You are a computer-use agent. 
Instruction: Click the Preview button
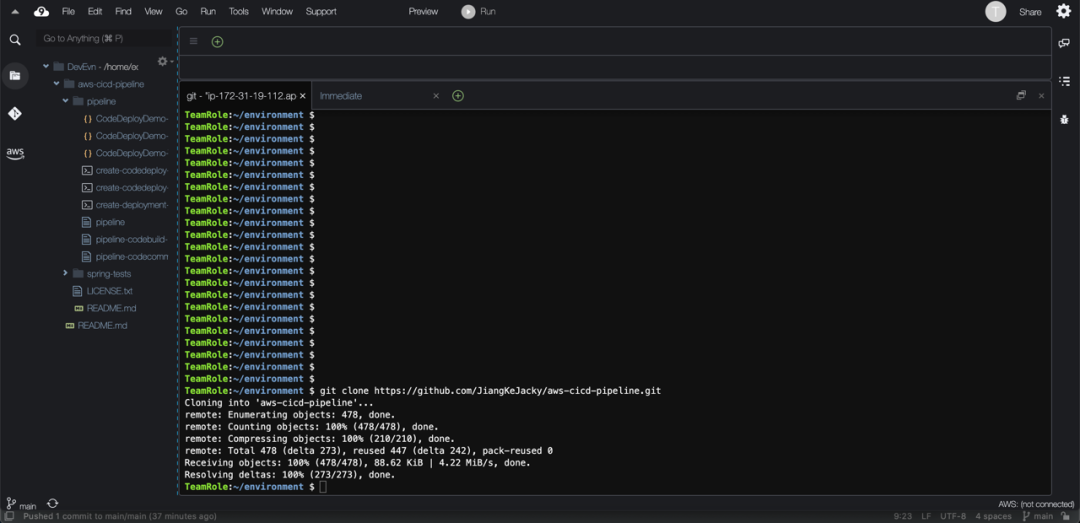click(423, 12)
